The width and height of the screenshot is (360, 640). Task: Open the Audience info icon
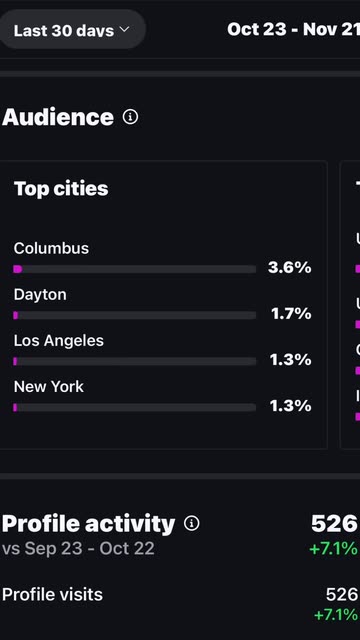[x=130, y=118]
